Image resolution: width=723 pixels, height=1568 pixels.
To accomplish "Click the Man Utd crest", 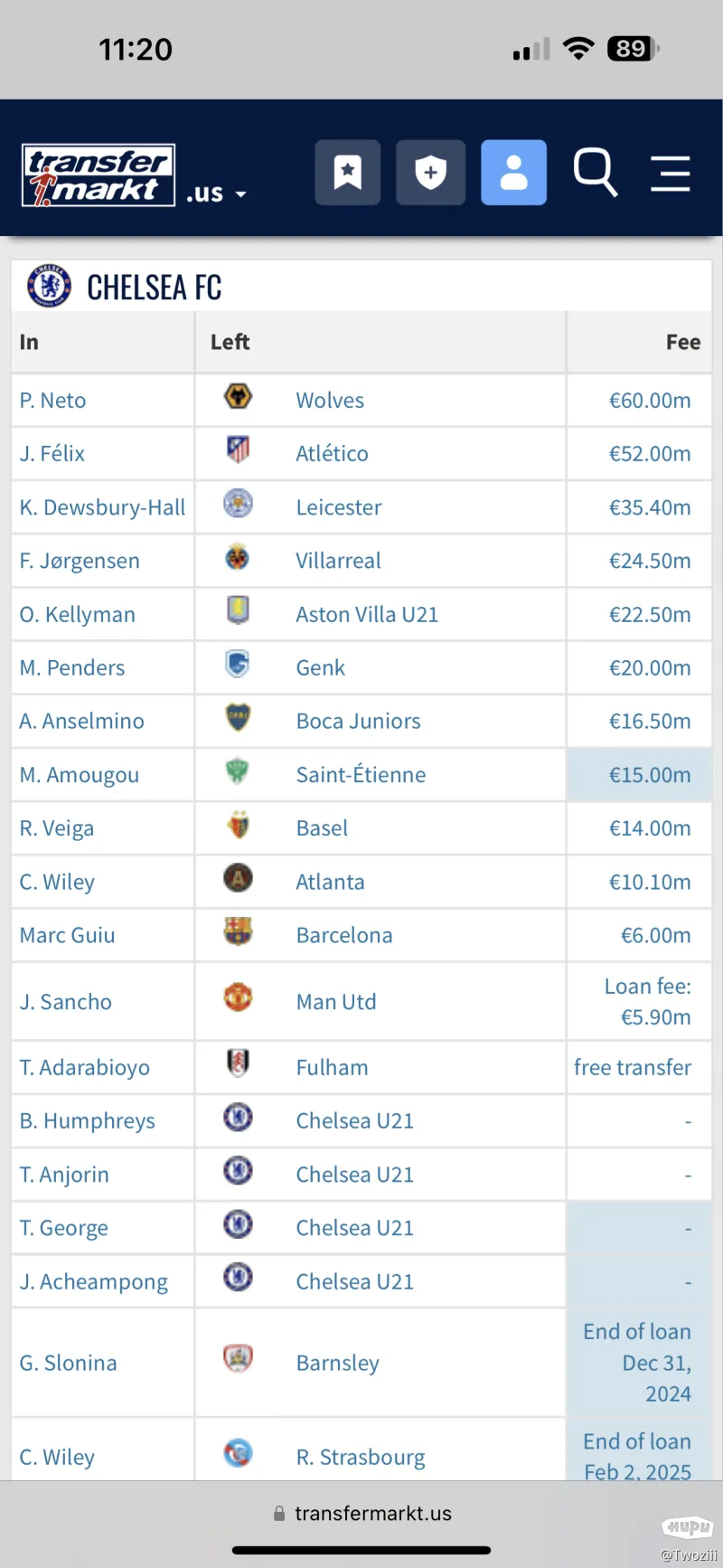I will click(238, 998).
